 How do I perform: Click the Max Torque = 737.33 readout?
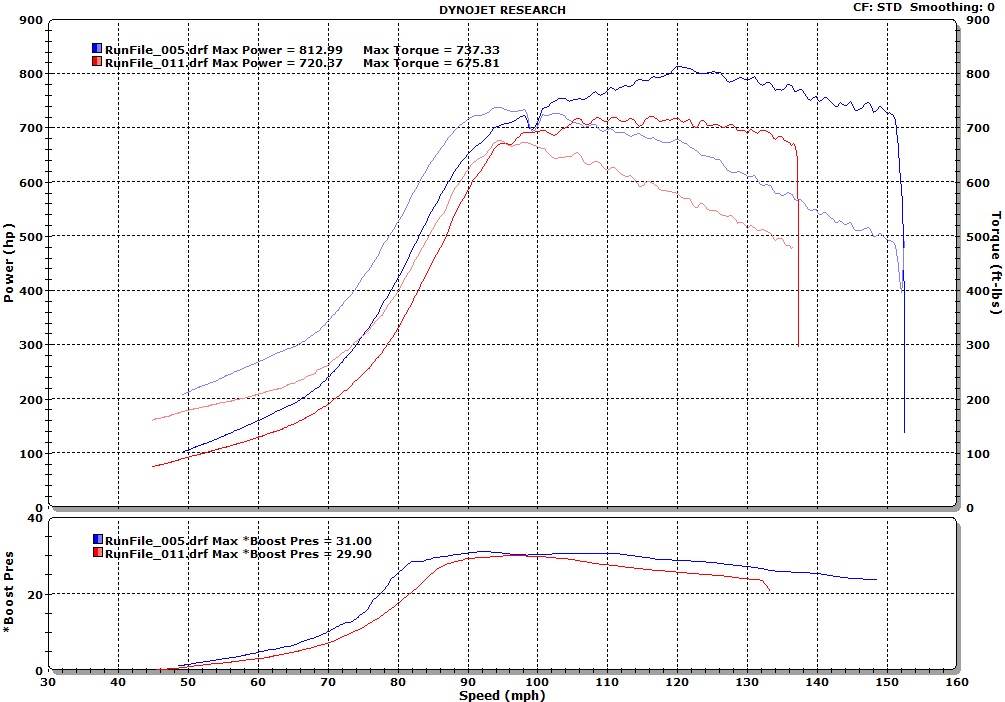click(x=431, y=48)
